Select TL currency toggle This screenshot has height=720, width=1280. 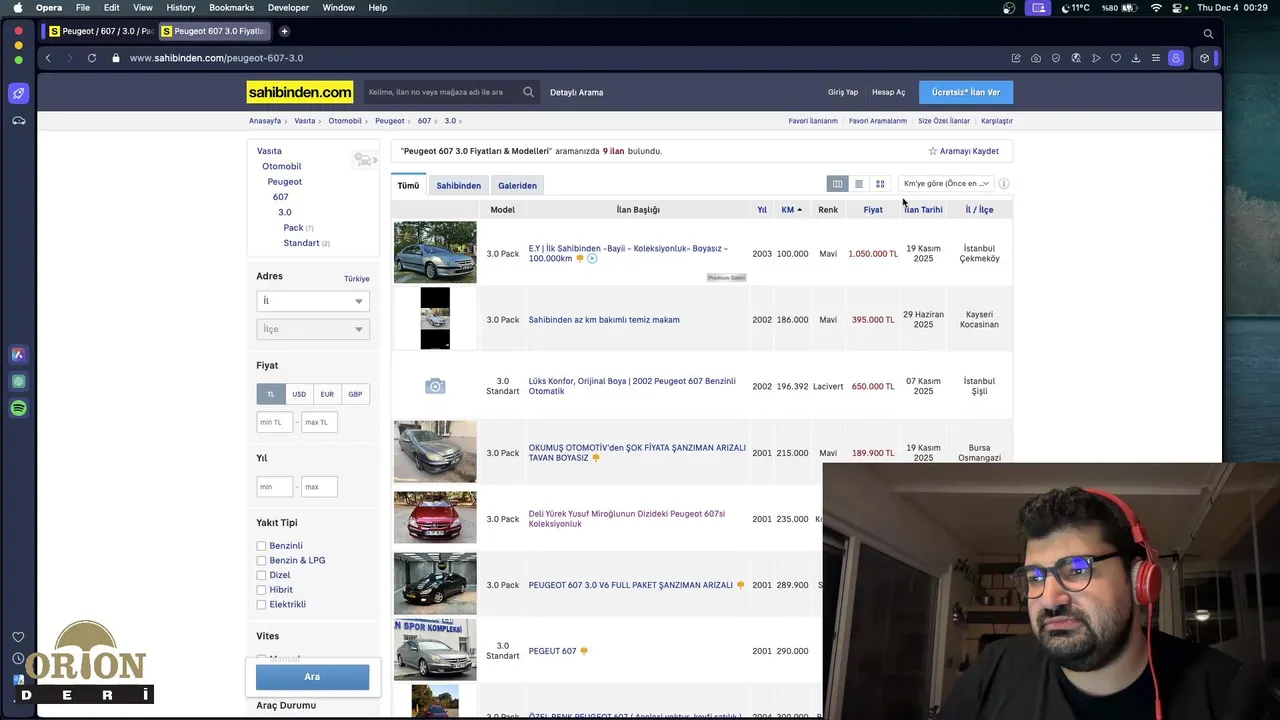270,394
